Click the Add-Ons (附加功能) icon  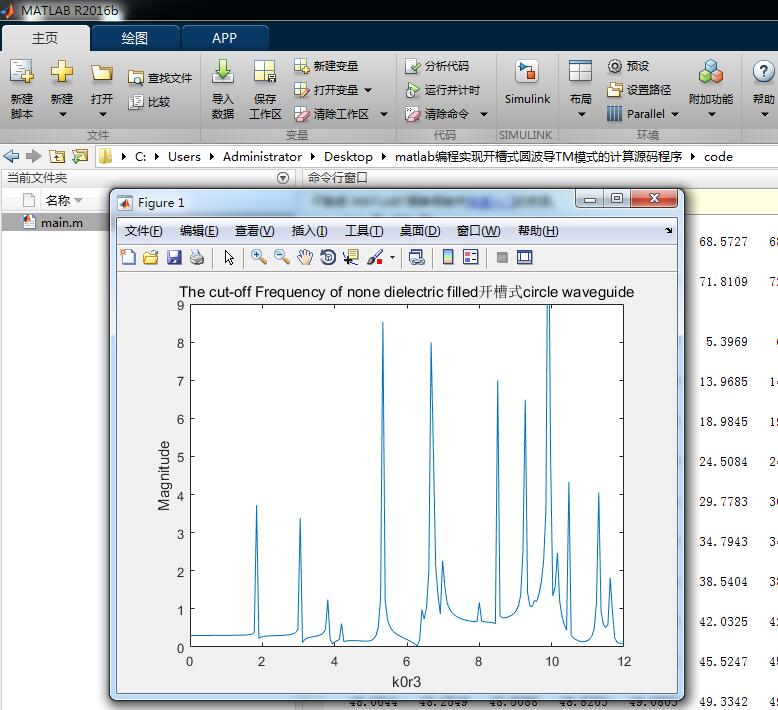[711, 72]
